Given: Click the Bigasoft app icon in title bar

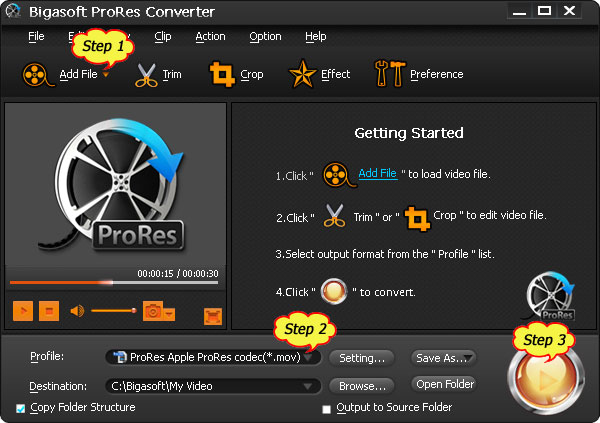Looking at the screenshot, I should [x=13, y=11].
